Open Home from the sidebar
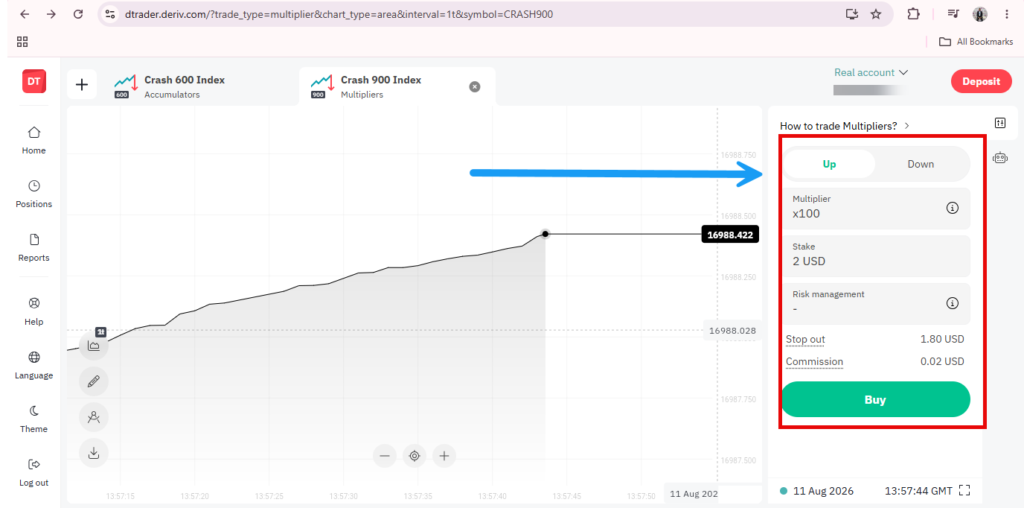 pos(34,140)
